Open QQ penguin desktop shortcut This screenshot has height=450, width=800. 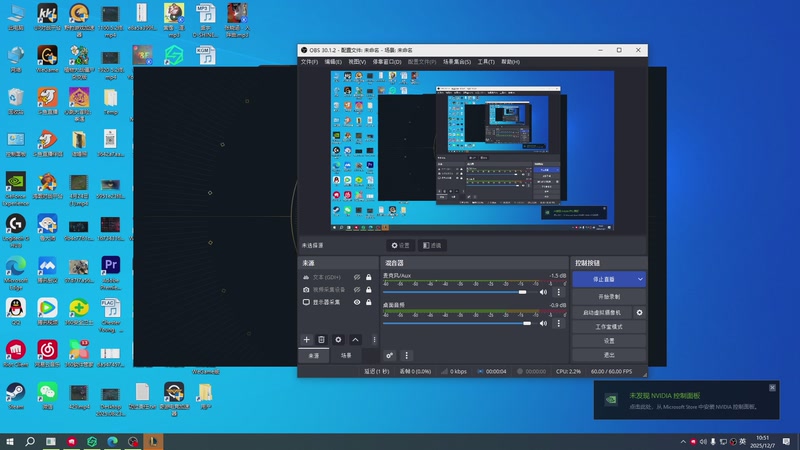coord(16,312)
